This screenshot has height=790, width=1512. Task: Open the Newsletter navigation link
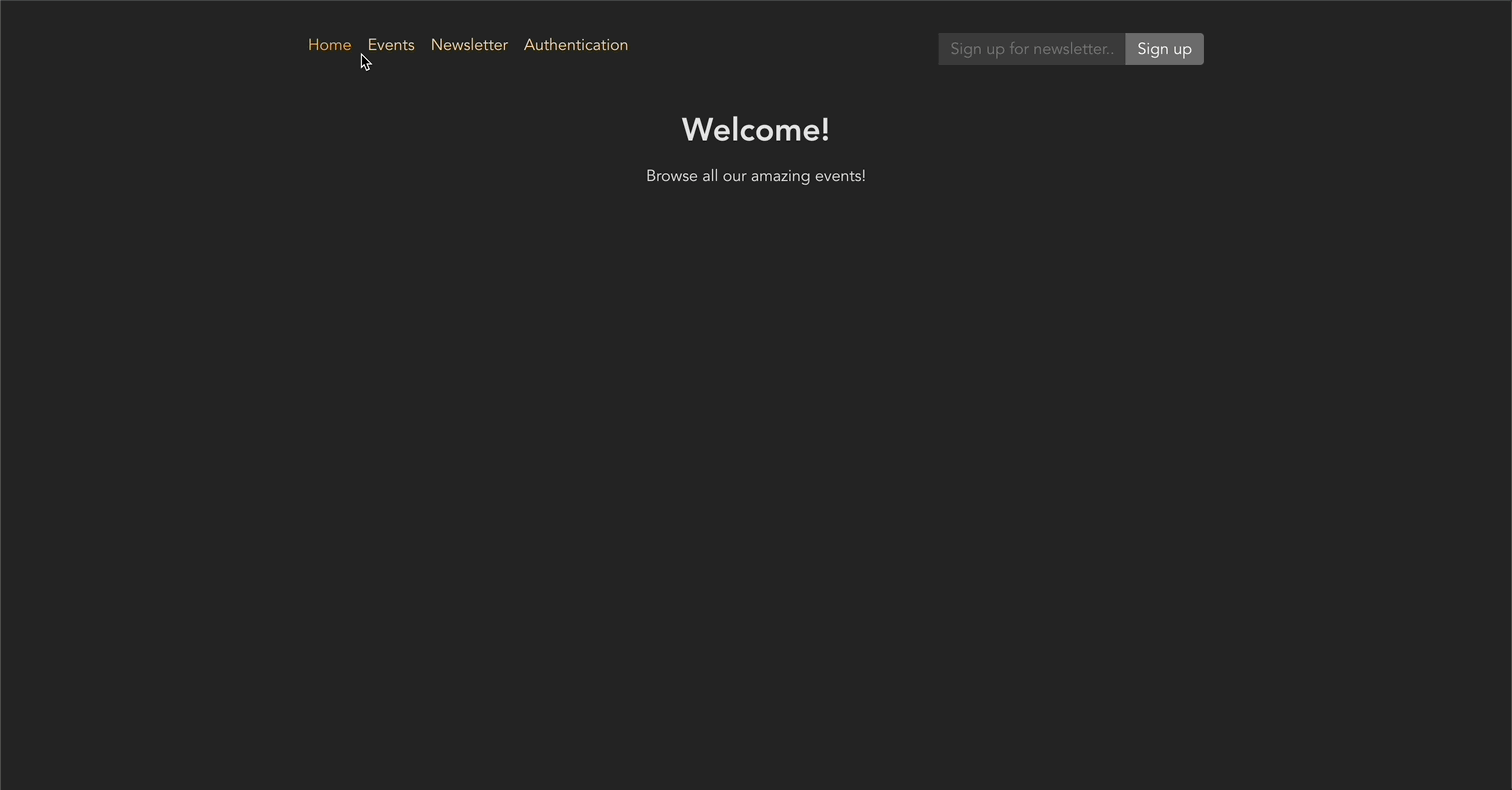click(x=469, y=45)
